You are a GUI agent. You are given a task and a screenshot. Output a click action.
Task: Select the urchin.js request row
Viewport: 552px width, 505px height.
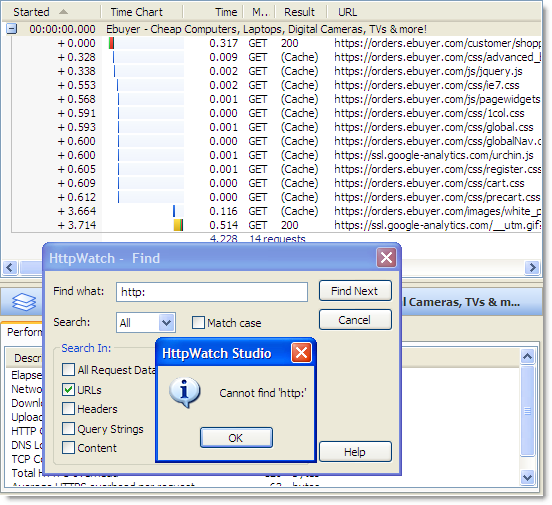pyautogui.click(x=276, y=155)
